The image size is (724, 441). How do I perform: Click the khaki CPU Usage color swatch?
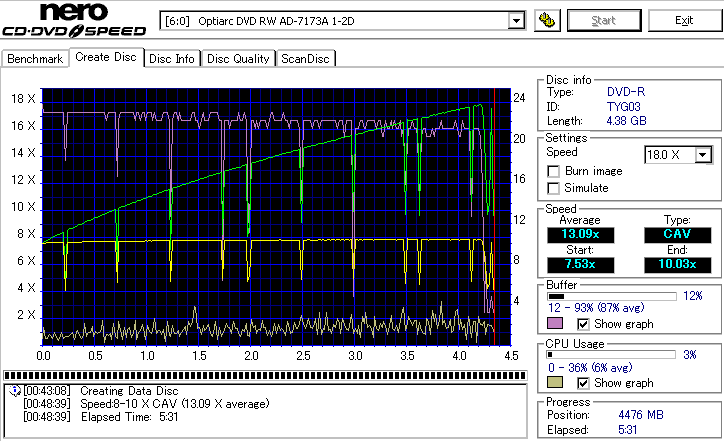pos(555,383)
